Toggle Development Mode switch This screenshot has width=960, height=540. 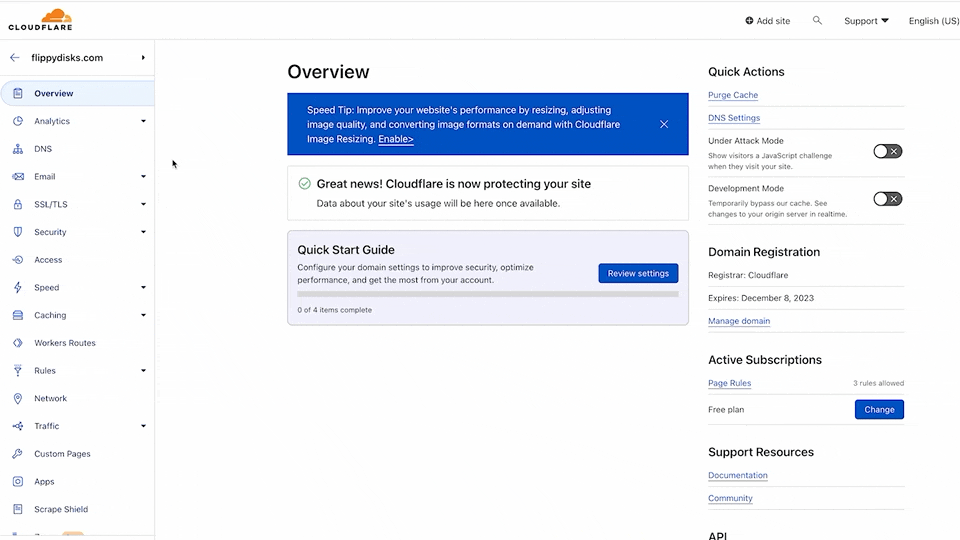(887, 199)
